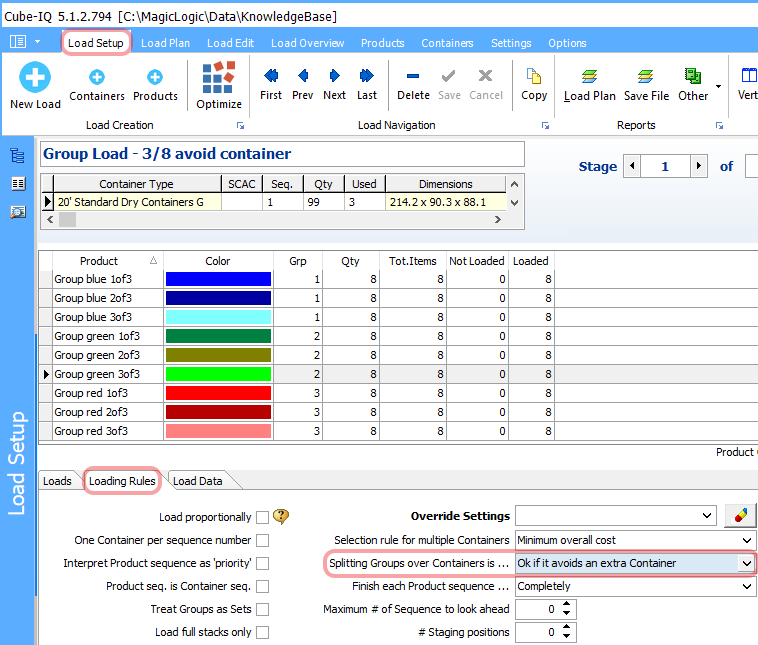This screenshot has width=758, height=645.
Task: Click the Stage number input field
Action: coord(665,167)
